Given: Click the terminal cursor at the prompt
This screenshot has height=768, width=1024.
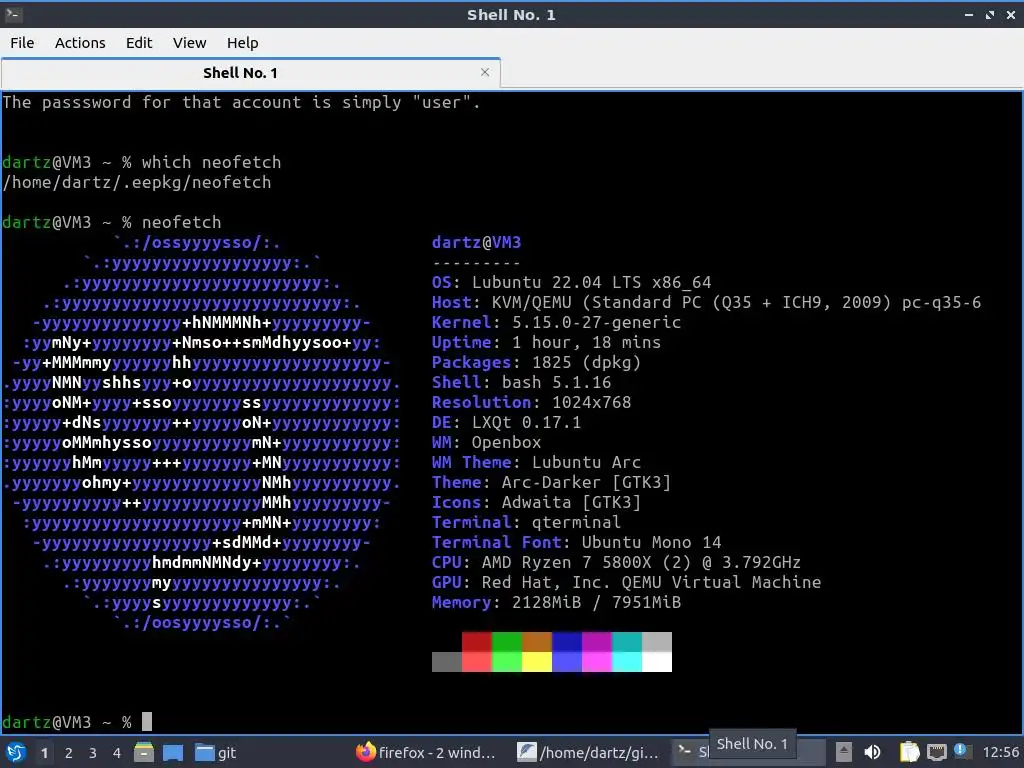Looking at the screenshot, I should [147, 722].
